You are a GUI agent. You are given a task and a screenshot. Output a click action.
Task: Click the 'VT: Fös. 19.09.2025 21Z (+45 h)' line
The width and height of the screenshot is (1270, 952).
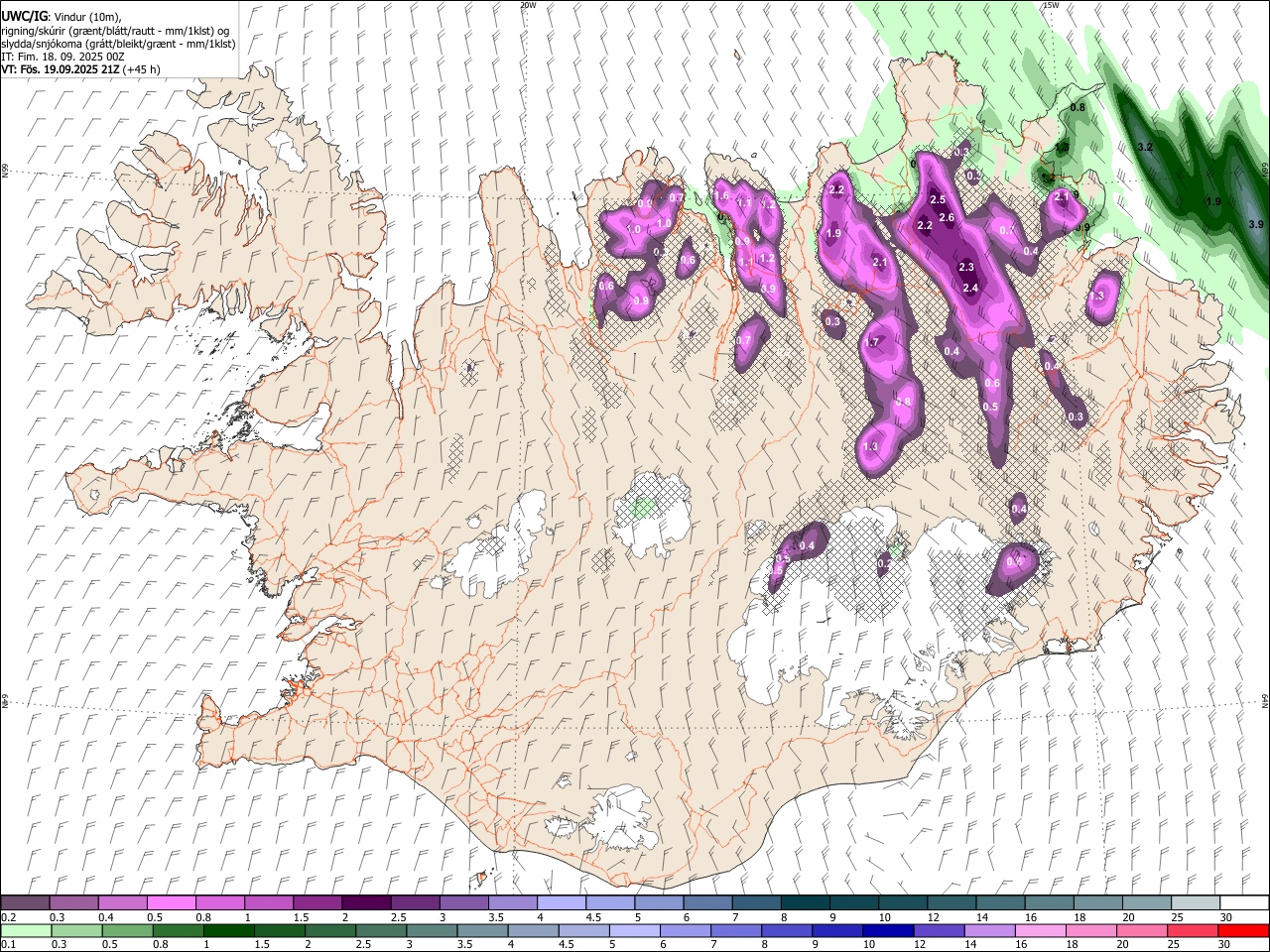click(x=80, y=69)
